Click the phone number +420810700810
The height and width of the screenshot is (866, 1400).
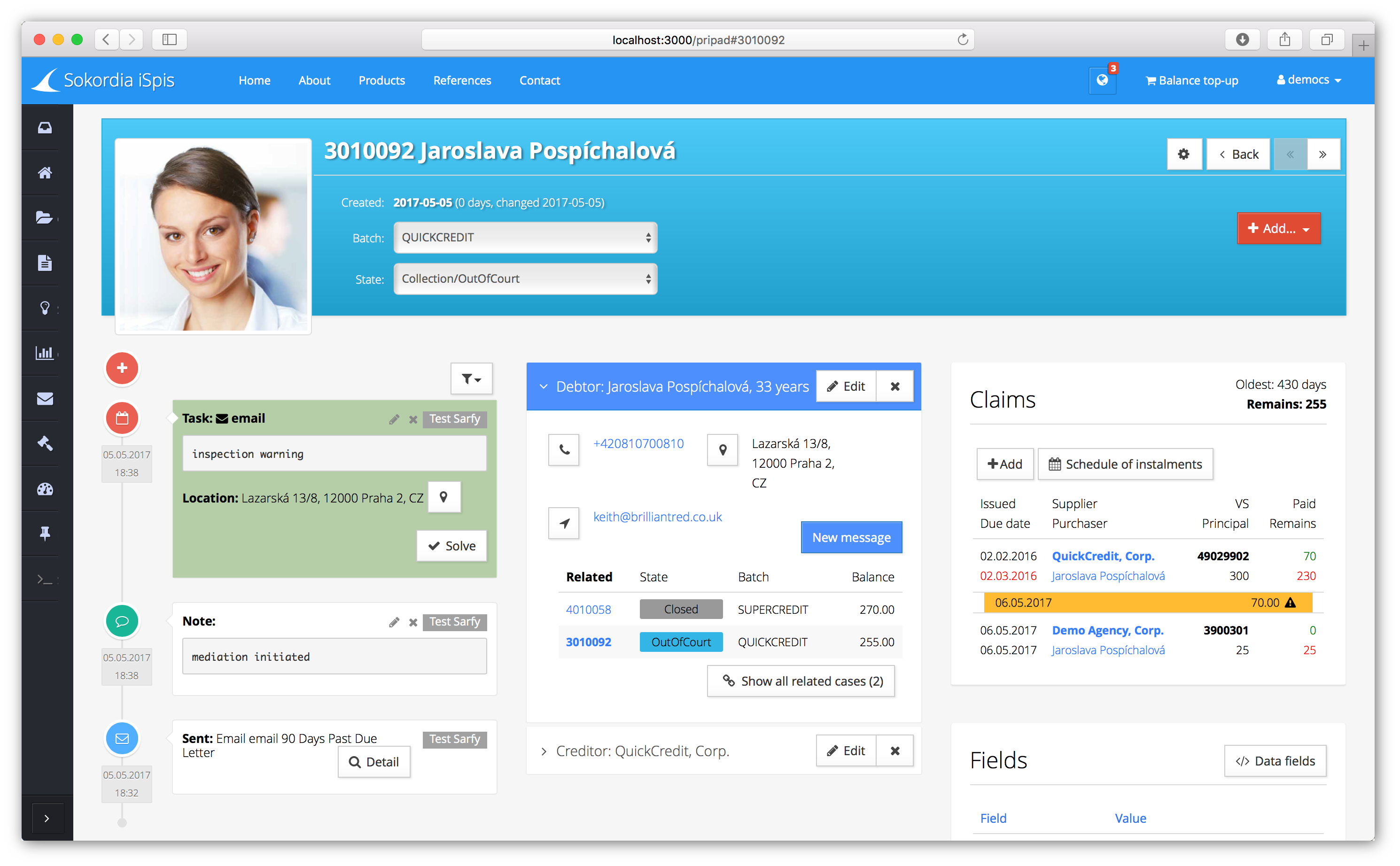(639, 443)
